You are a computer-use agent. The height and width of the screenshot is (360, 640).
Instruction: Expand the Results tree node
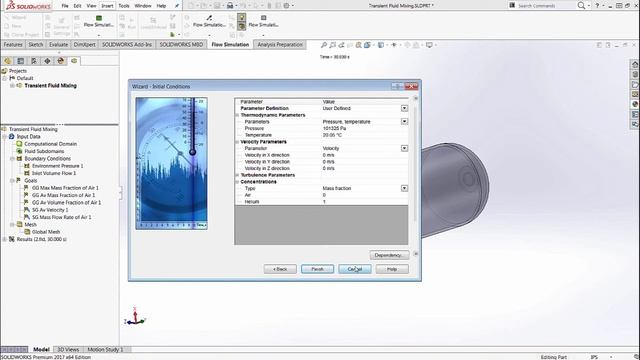coord(4,239)
